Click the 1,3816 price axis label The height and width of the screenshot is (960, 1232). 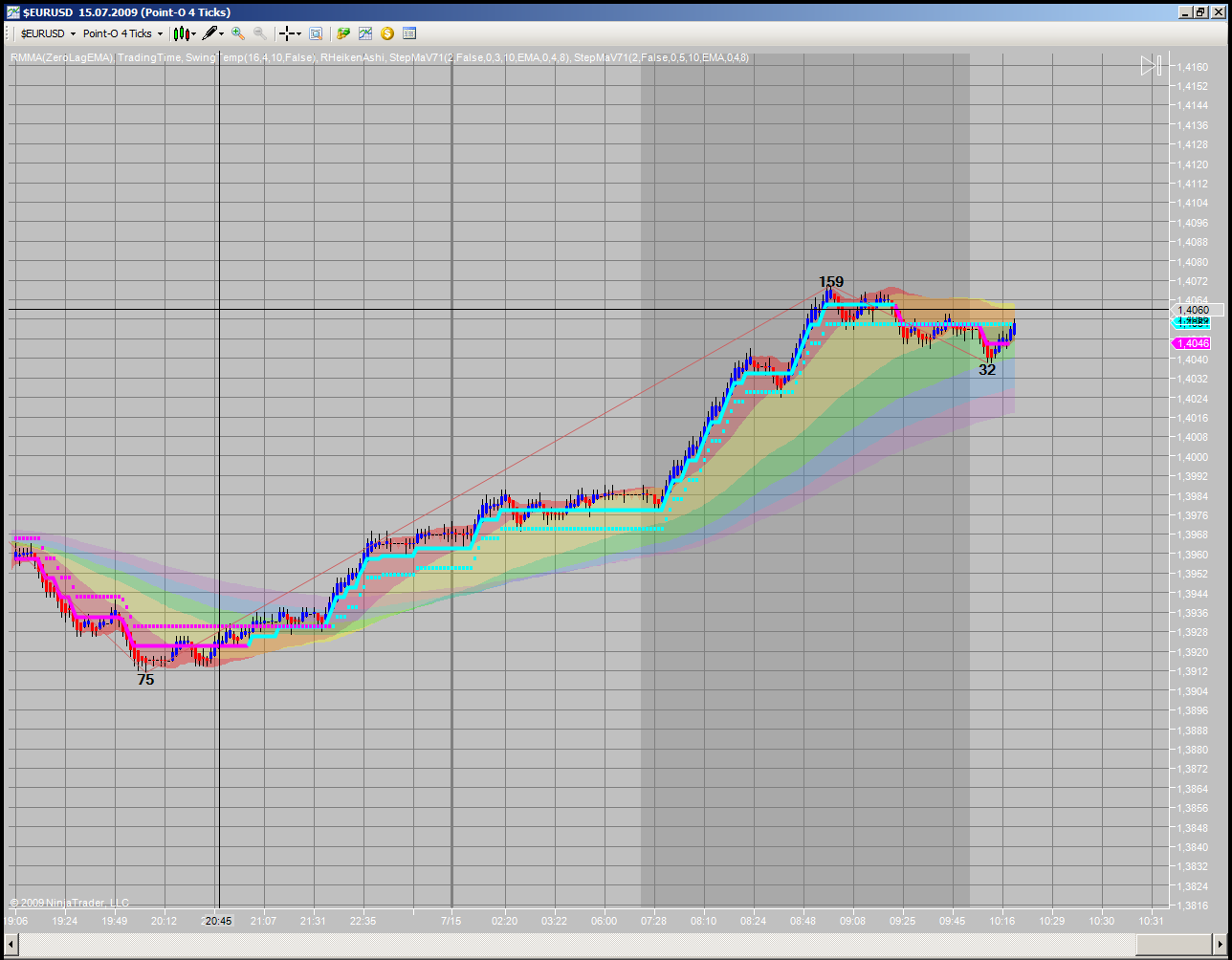tap(1192, 905)
